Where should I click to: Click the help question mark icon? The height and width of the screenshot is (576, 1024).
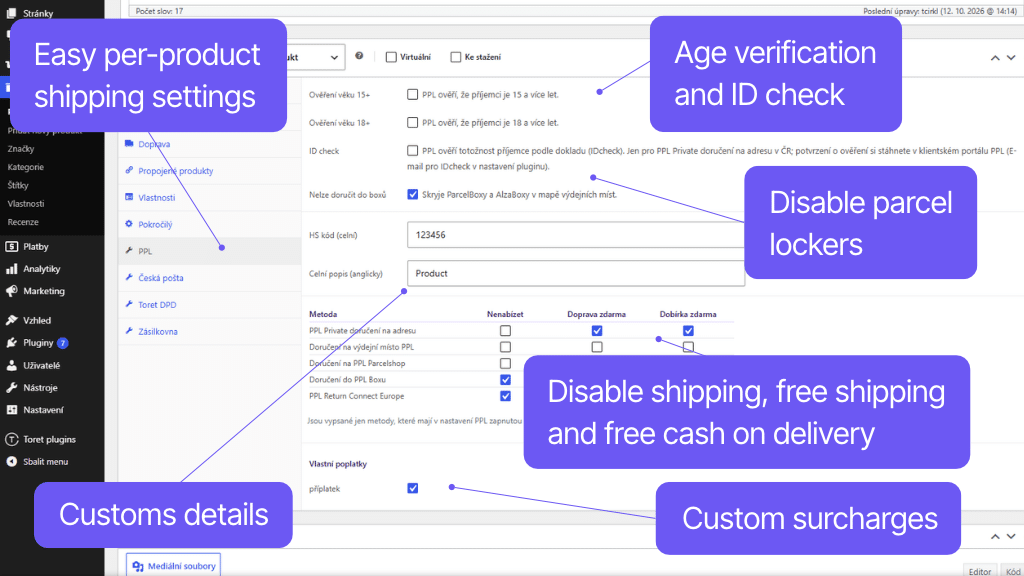click(359, 56)
